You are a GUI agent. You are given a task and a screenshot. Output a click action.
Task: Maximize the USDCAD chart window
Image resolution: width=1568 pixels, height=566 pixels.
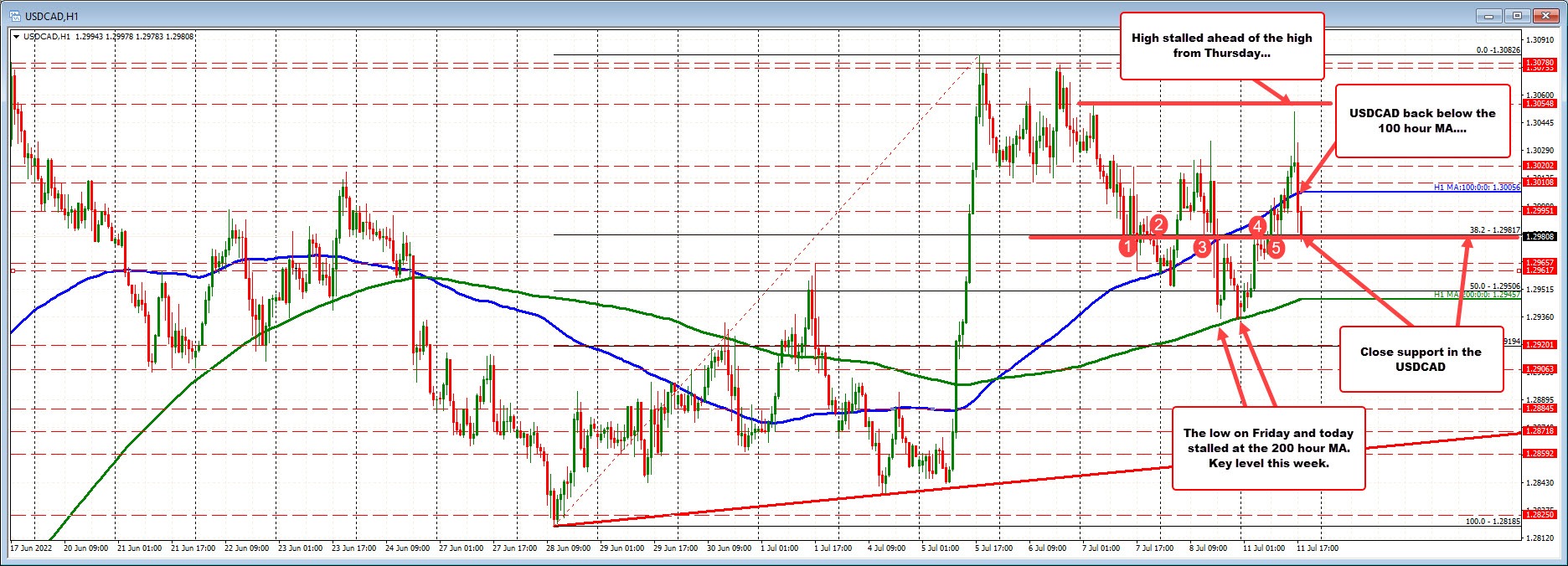click(1515, 16)
